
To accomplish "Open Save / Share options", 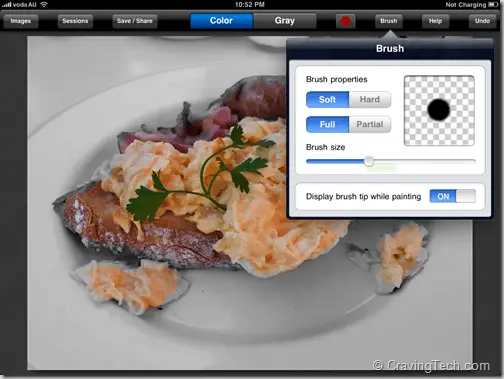I will click(x=135, y=21).
